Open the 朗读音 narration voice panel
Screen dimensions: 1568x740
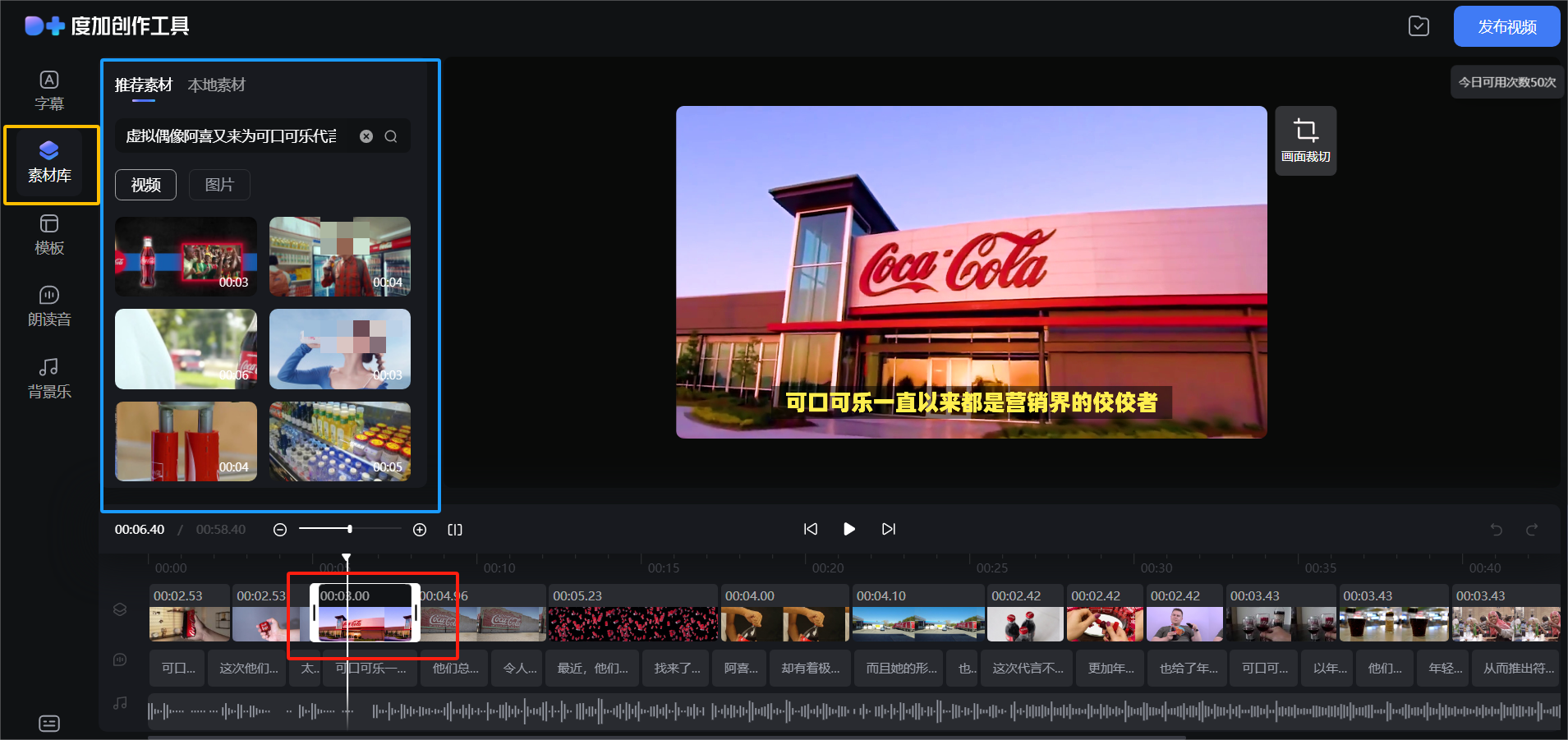(49, 306)
